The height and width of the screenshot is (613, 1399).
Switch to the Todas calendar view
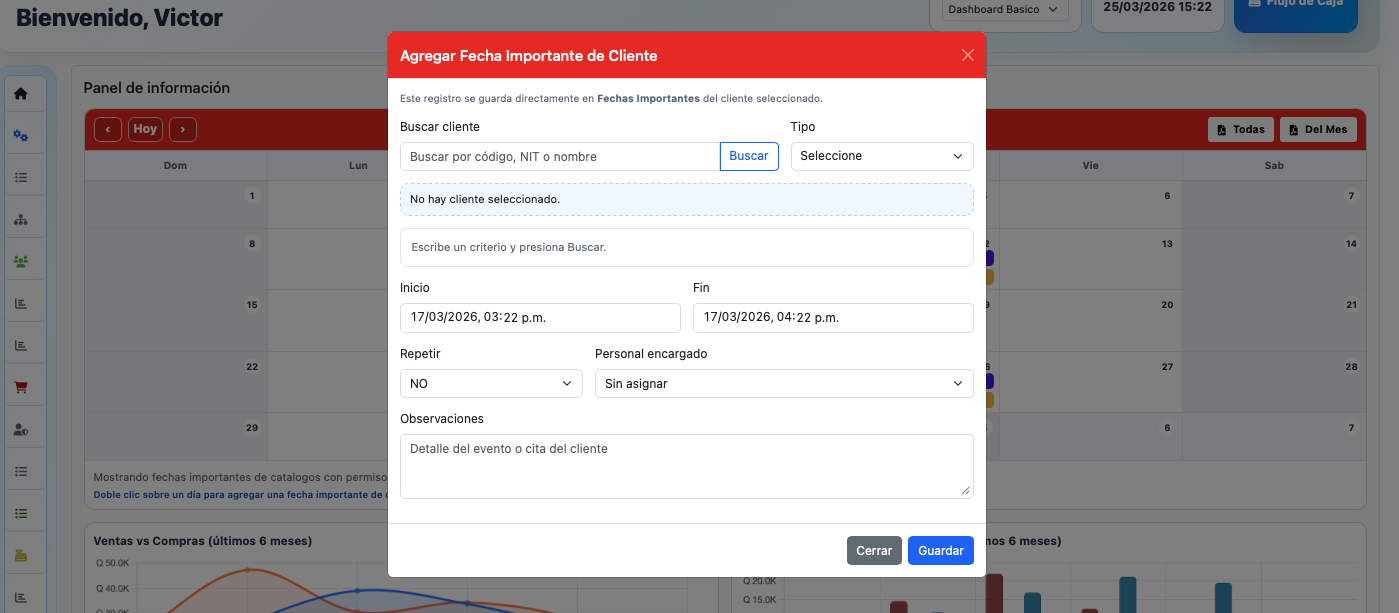1240,129
